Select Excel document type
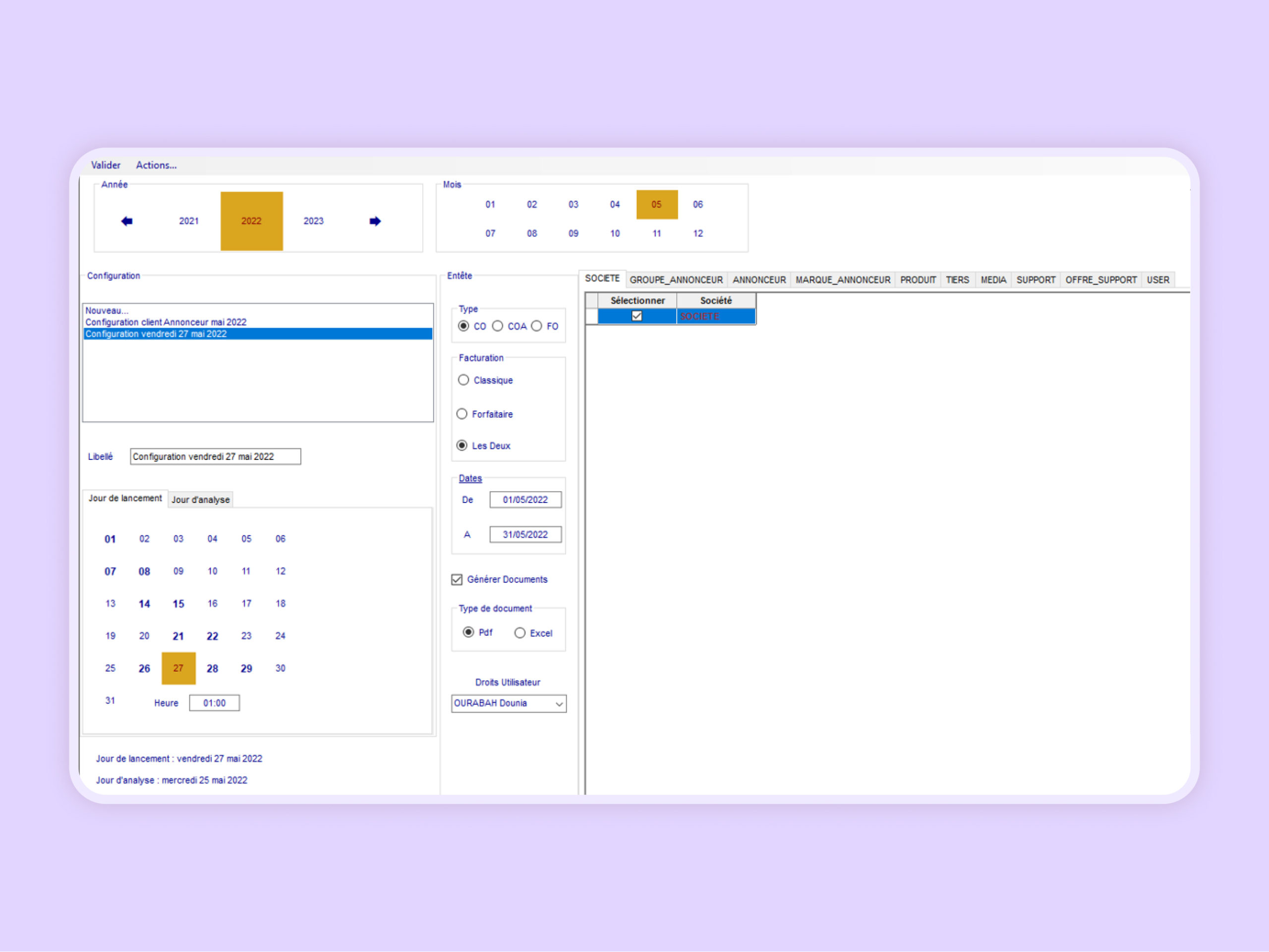This screenshot has height=952, width=1269. pos(520,633)
